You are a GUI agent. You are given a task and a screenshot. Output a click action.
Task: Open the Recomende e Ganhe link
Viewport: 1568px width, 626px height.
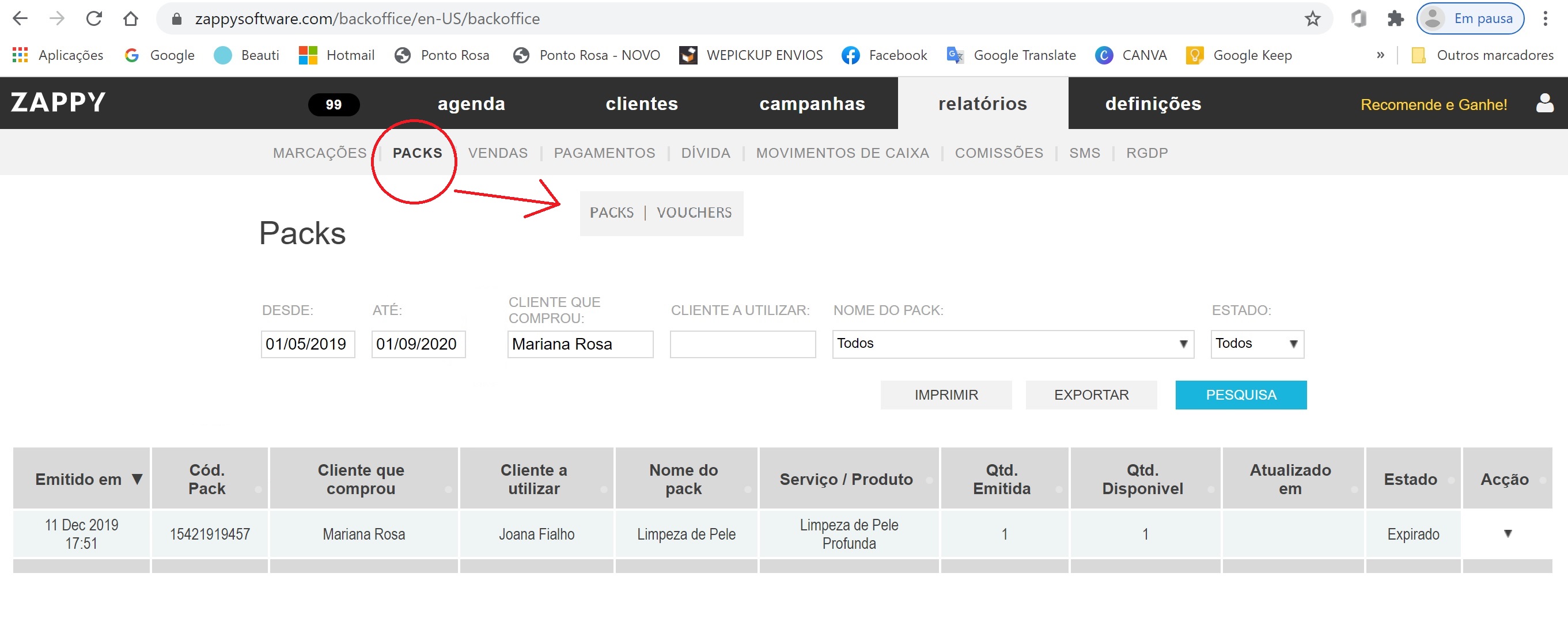(x=1433, y=105)
